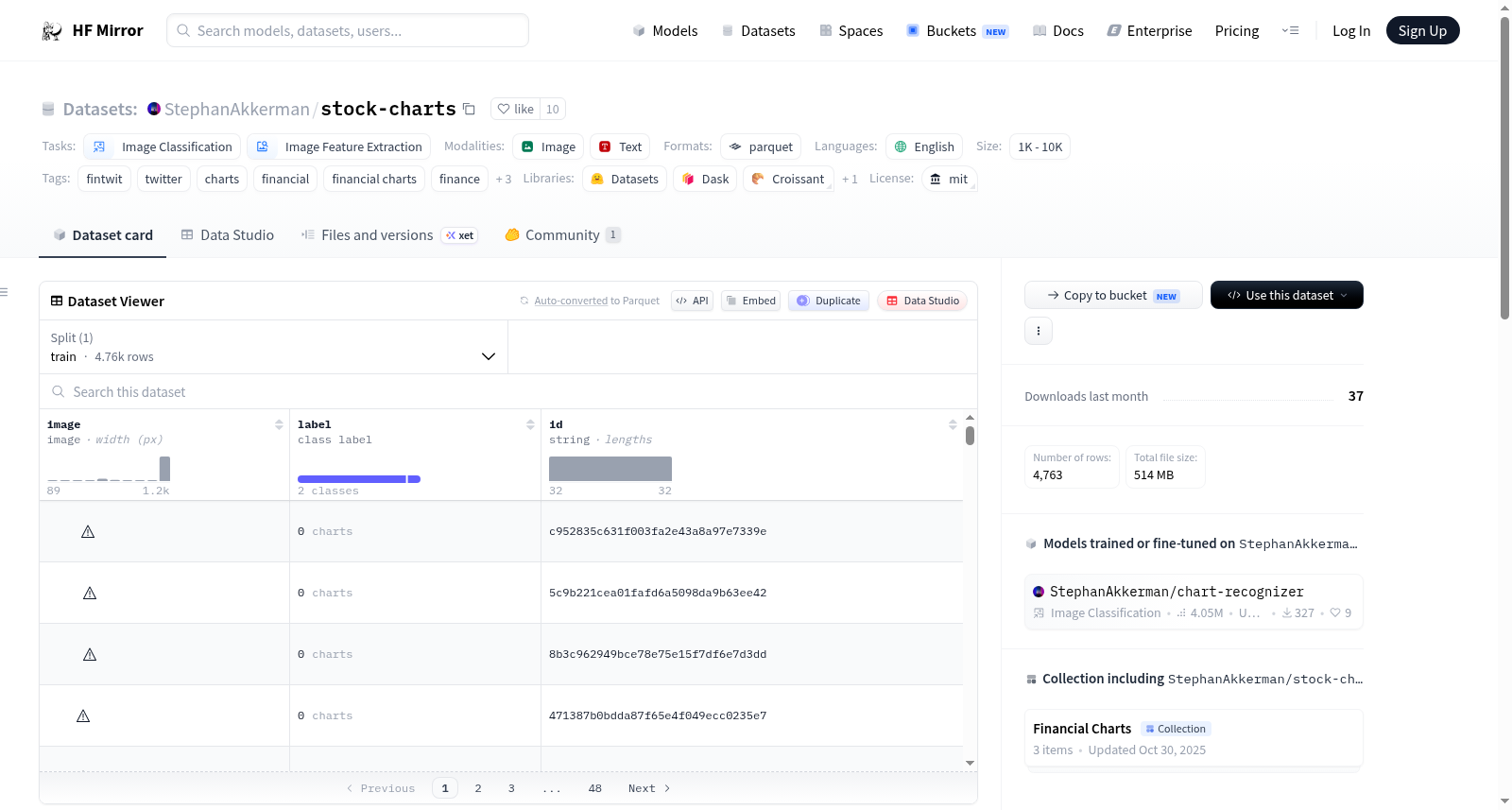Open Models in top navigation
The image size is (1512, 810).
click(x=664, y=30)
